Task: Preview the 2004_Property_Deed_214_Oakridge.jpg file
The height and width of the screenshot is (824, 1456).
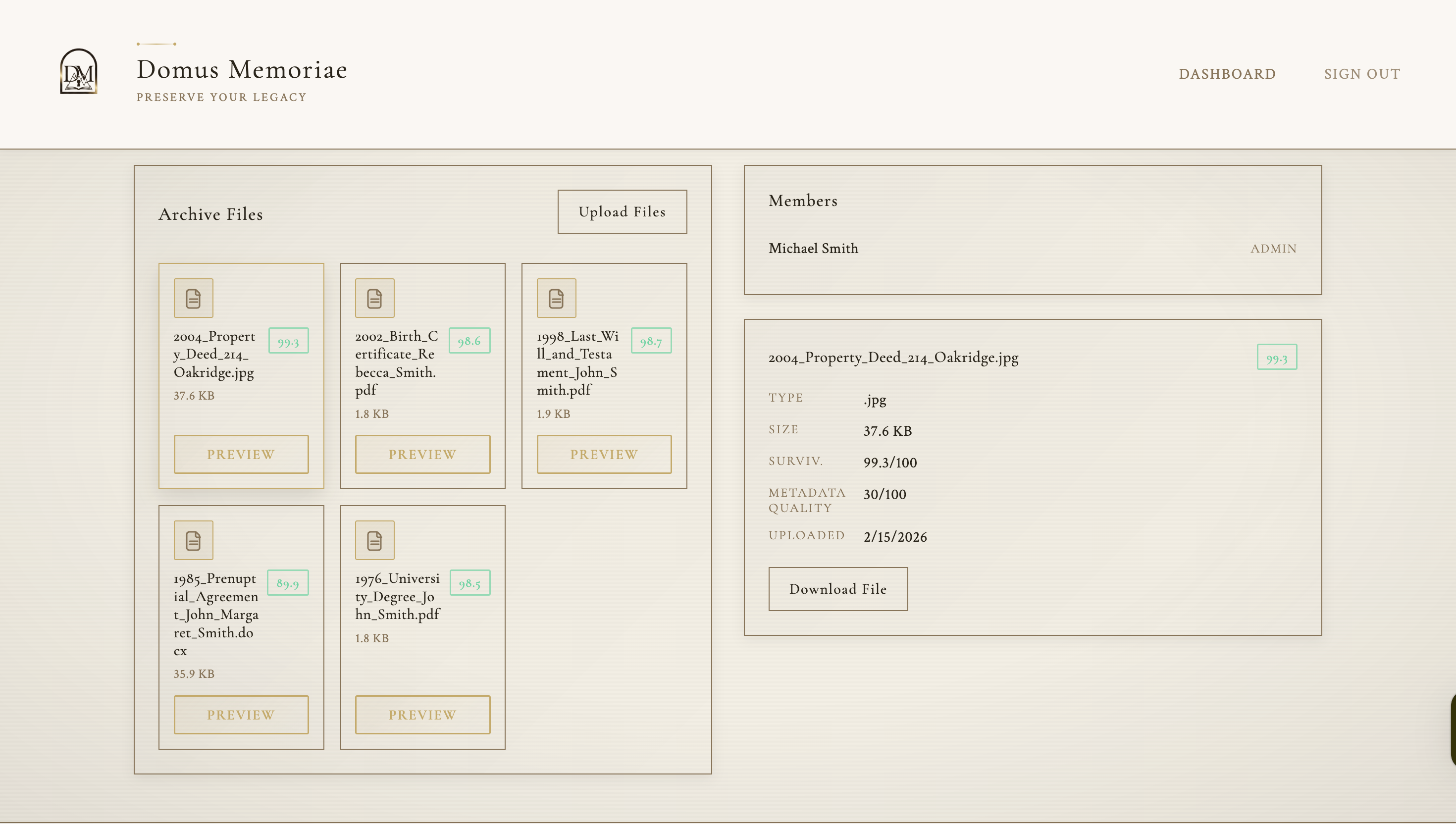Action: point(241,454)
